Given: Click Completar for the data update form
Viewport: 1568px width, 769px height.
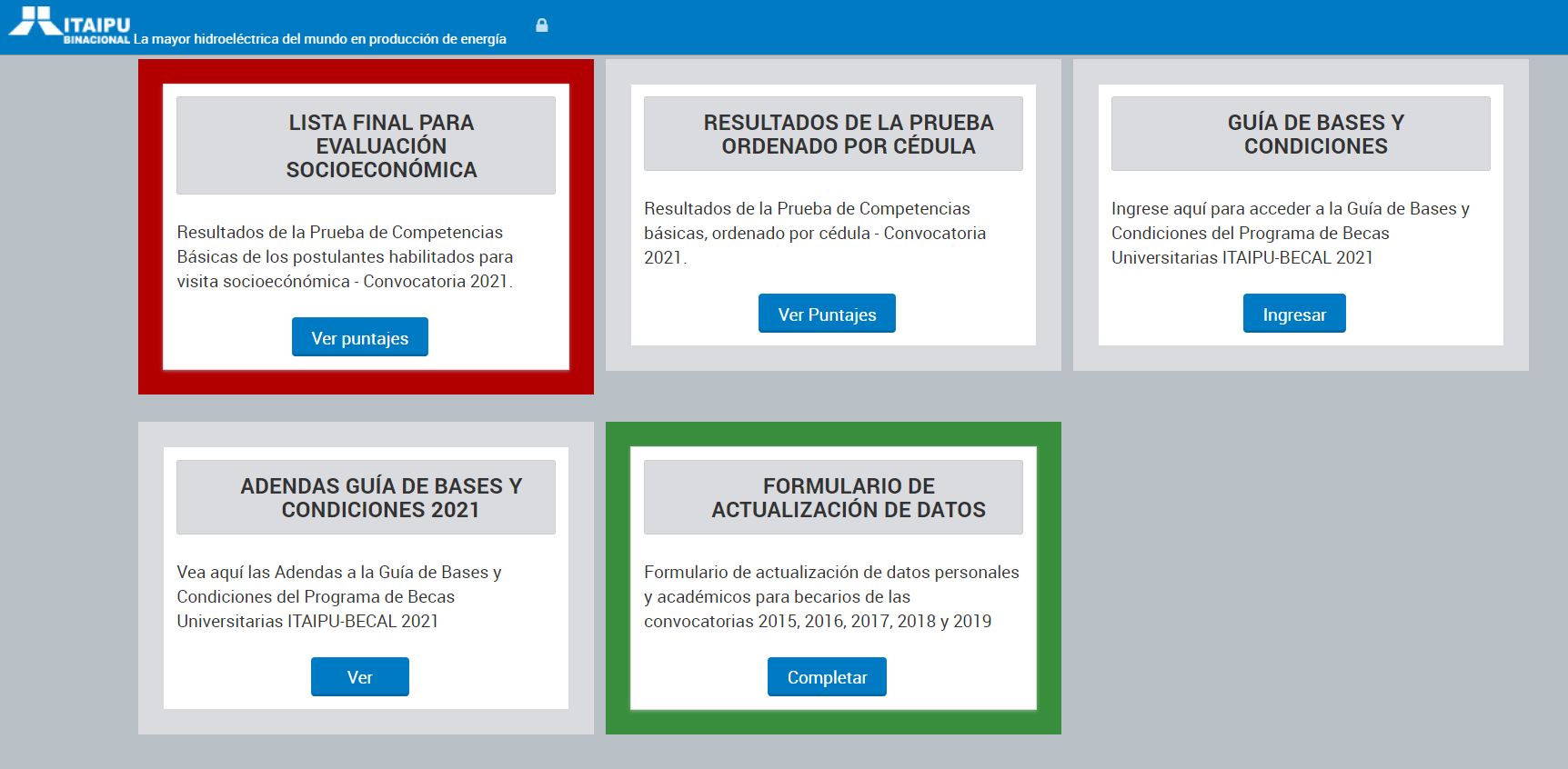Looking at the screenshot, I should [827, 676].
